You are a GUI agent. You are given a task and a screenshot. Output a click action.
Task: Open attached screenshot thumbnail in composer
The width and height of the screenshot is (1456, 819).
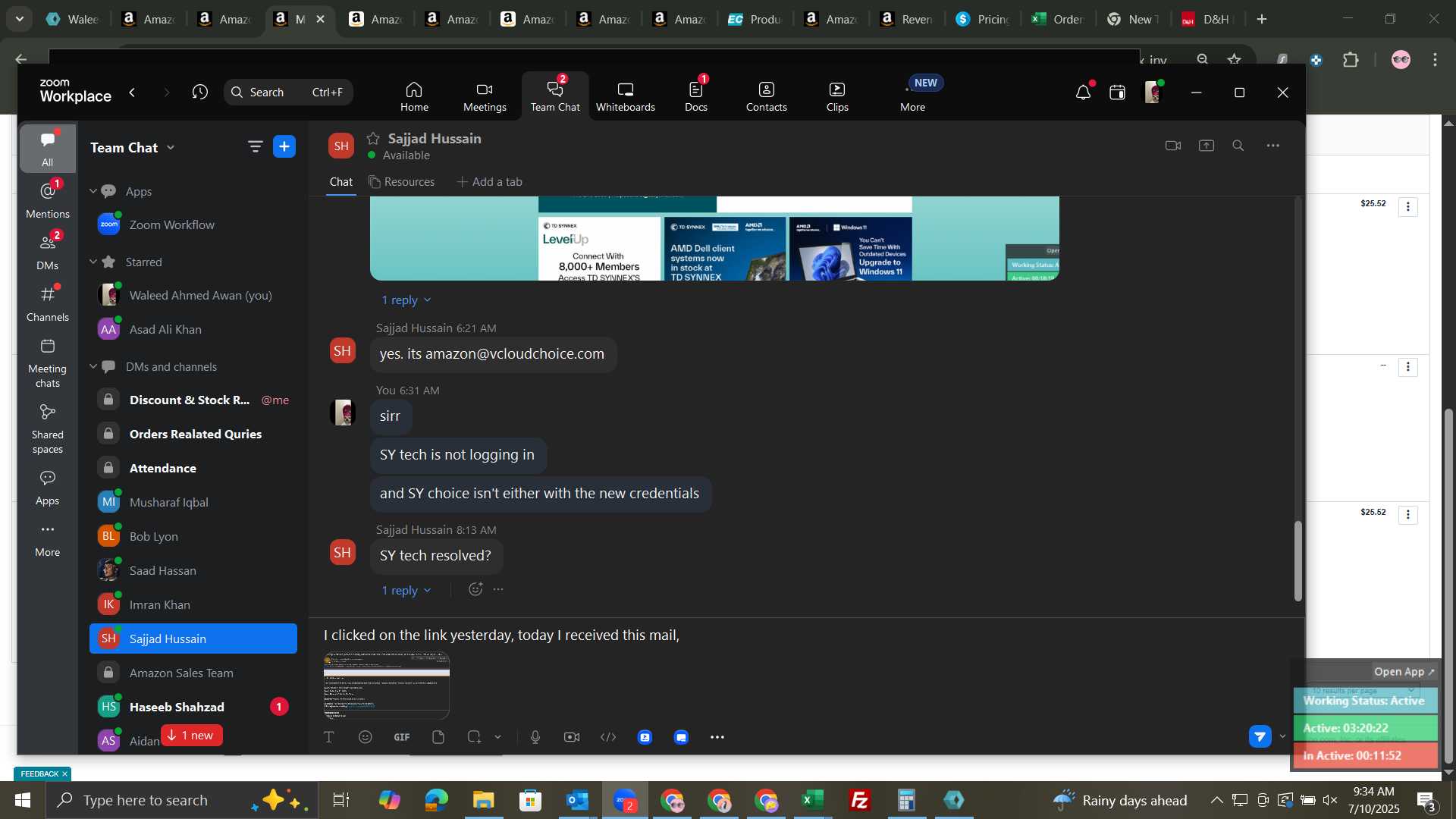[387, 685]
